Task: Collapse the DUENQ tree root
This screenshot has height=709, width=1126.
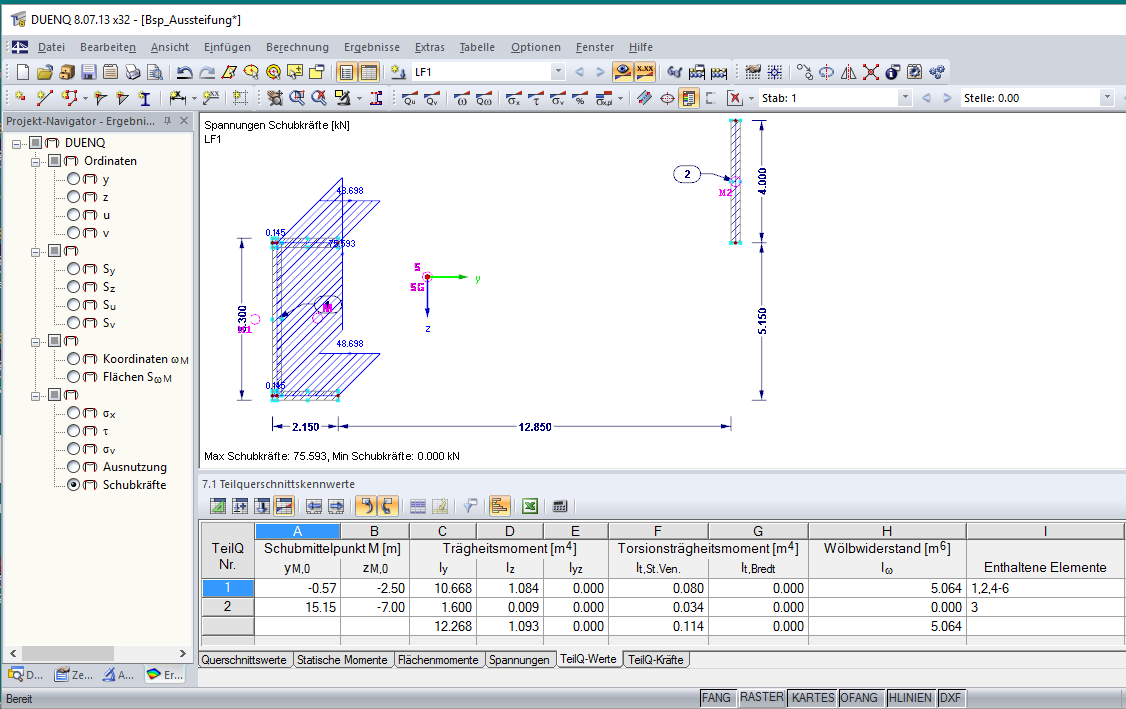Action: click(17, 144)
